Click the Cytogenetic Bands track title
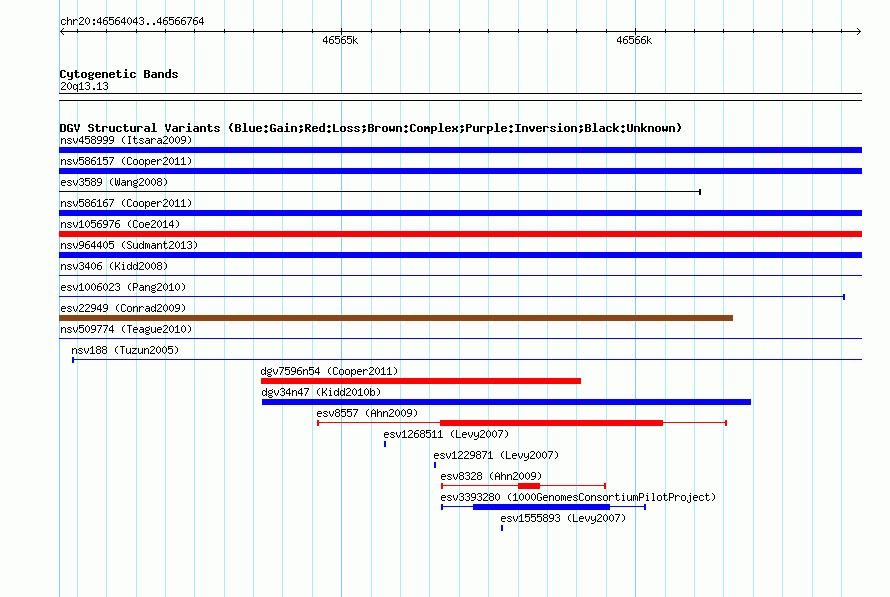The image size is (890, 597). (x=119, y=74)
